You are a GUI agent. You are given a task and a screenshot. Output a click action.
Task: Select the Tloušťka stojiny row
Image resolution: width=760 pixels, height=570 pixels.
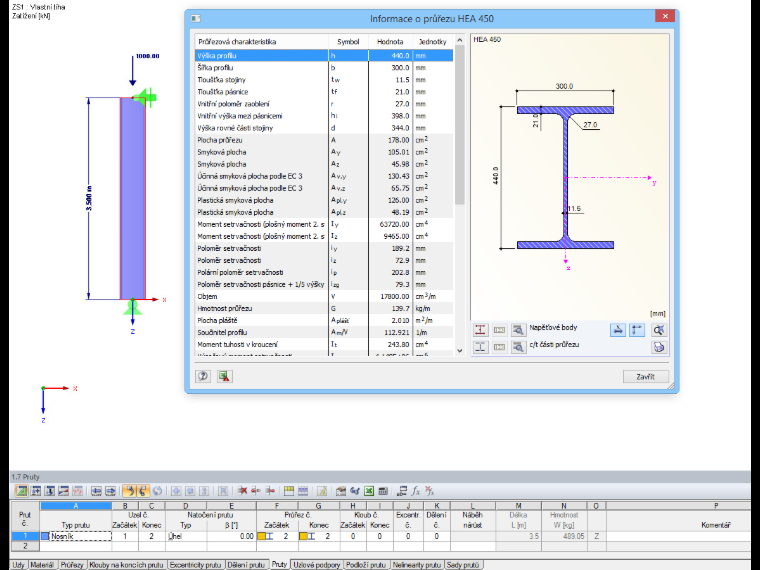(324, 80)
